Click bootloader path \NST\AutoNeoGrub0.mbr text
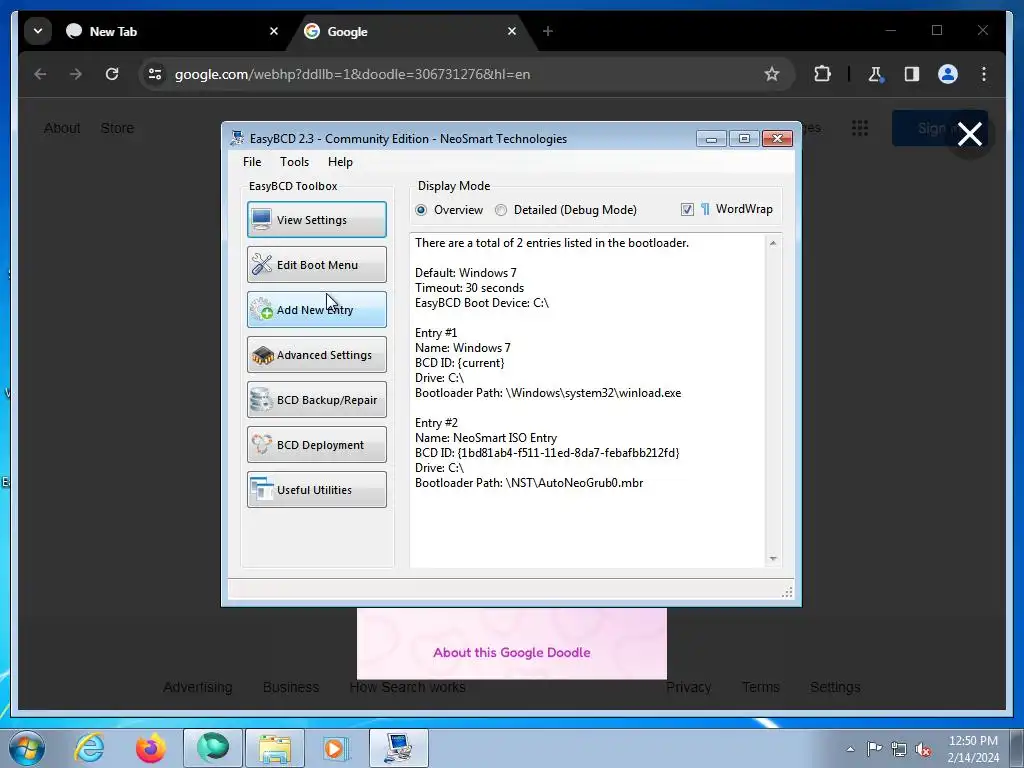This screenshot has width=1024, height=768. click(529, 483)
